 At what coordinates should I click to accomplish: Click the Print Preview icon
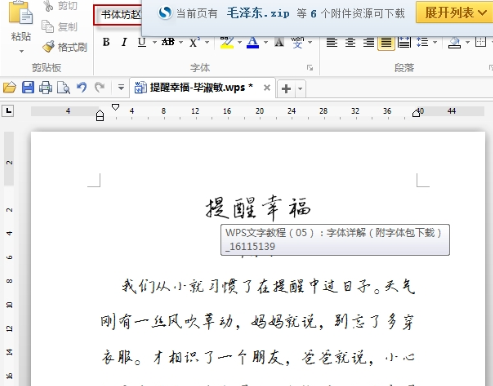63,88
